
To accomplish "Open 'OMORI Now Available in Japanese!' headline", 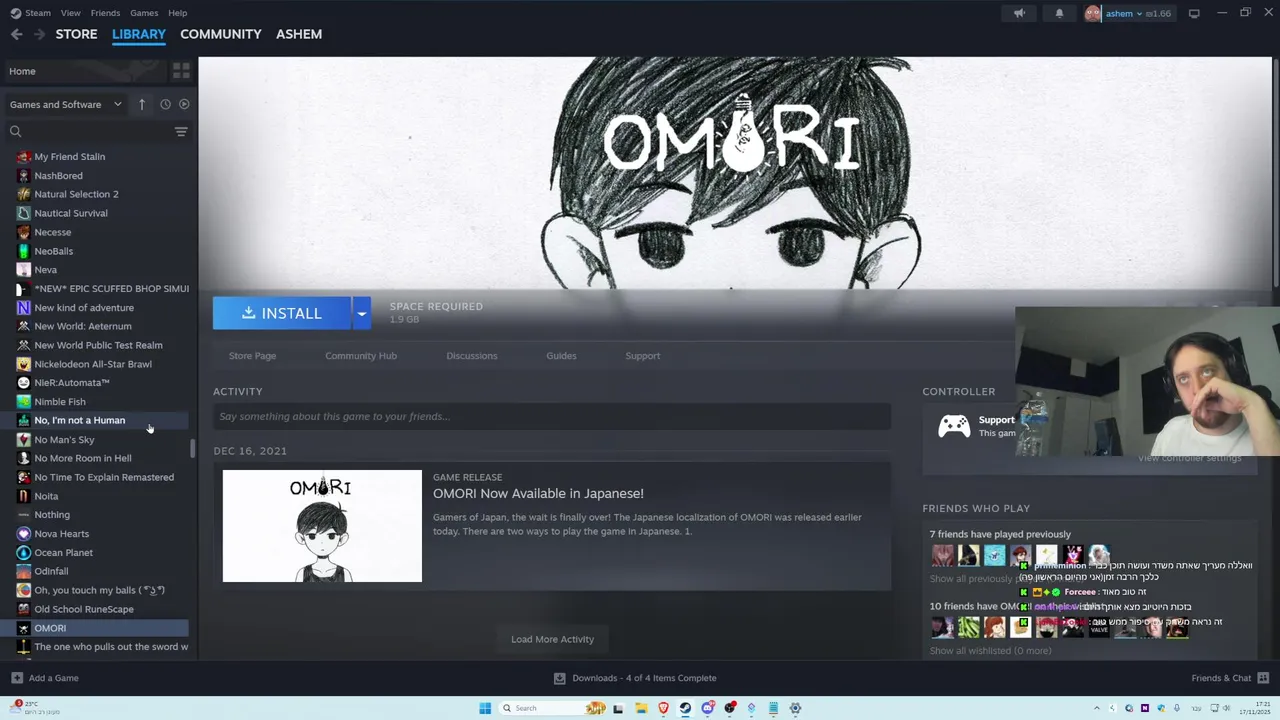I will 538,494.
